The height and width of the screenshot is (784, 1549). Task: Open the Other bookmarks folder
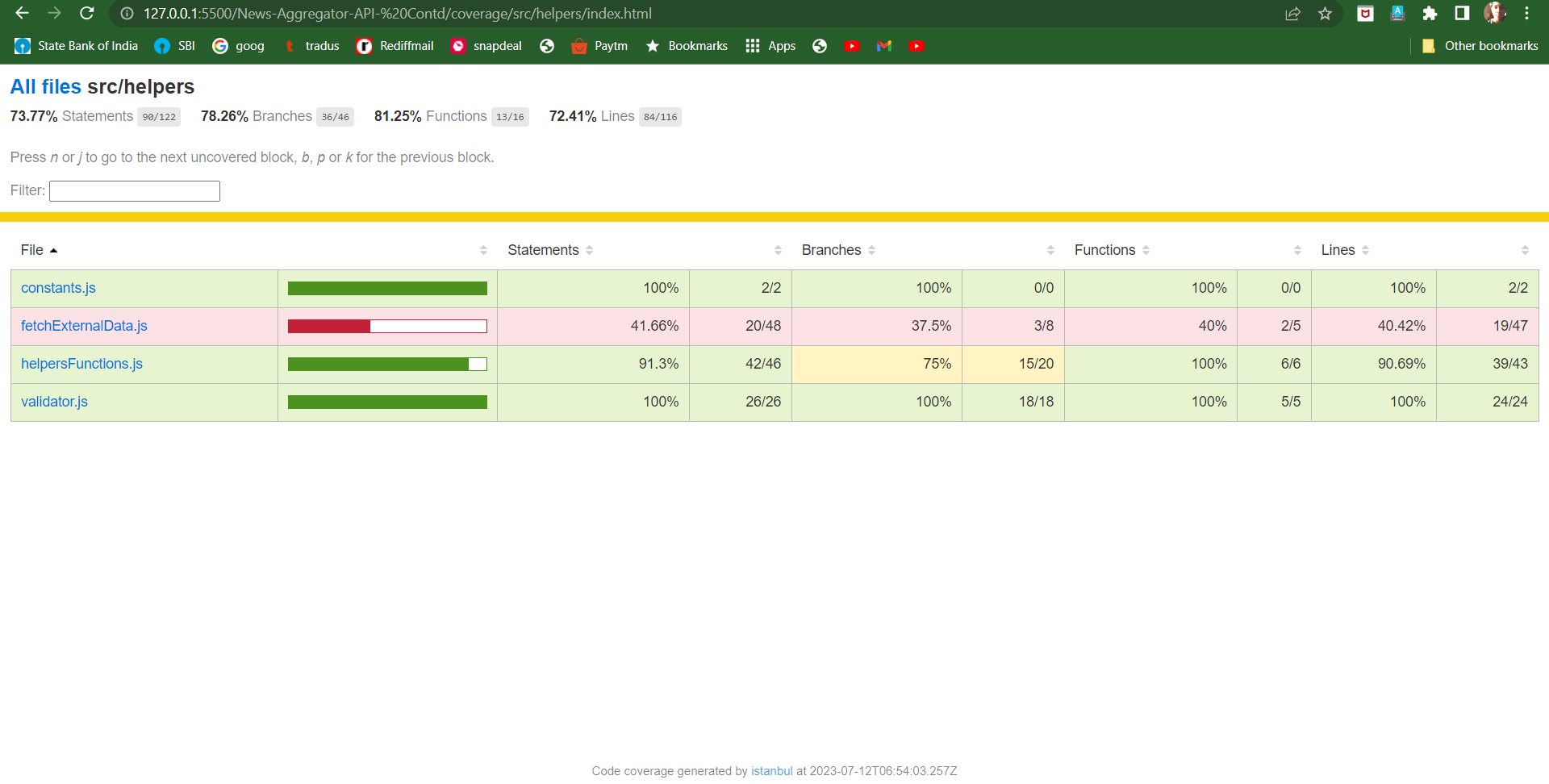[x=1480, y=46]
